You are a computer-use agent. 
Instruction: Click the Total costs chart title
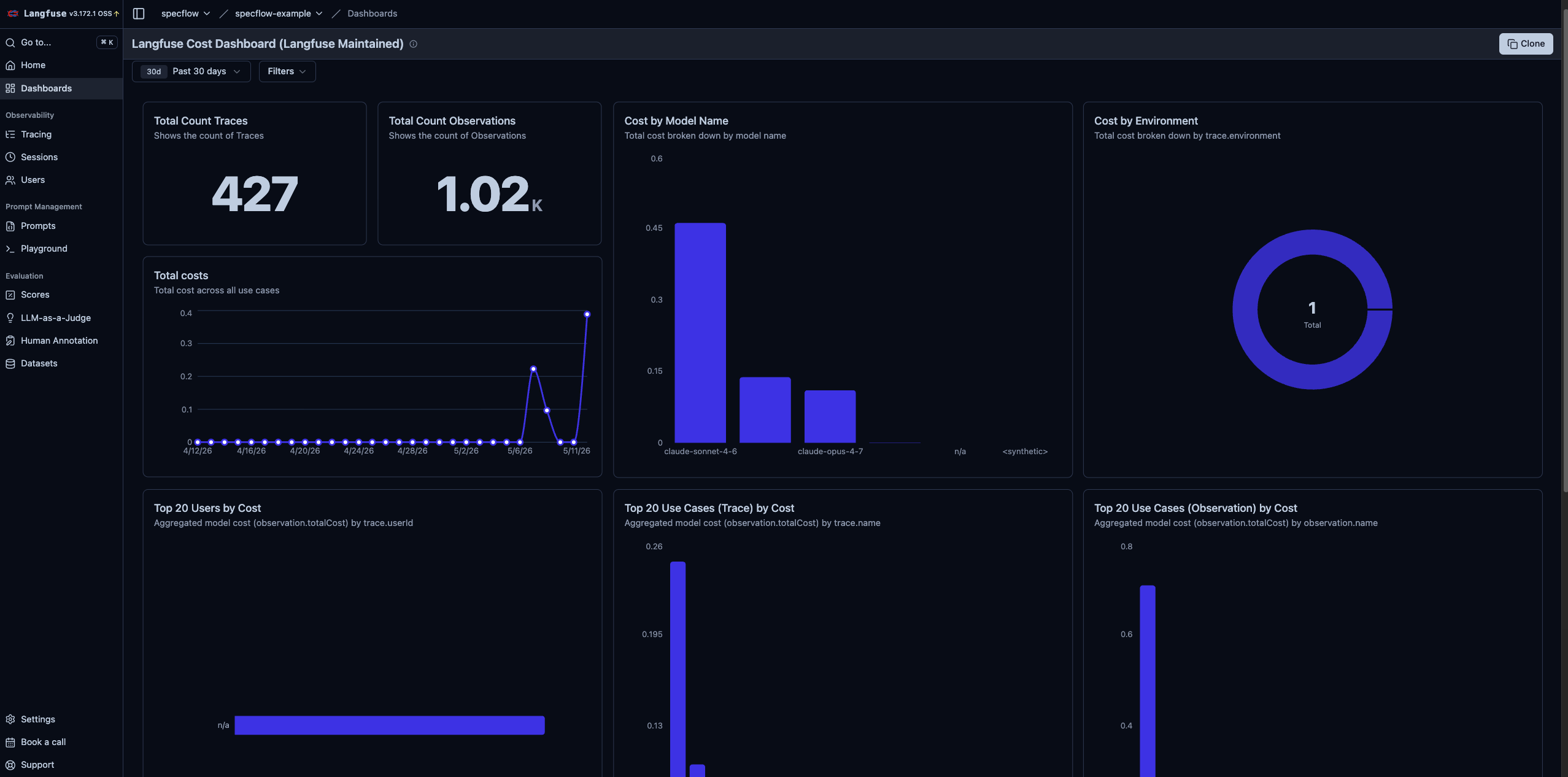click(181, 276)
